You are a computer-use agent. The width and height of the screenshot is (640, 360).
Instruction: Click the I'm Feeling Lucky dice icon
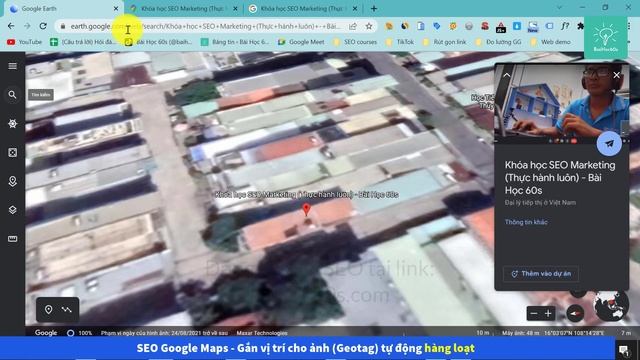click(x=13, y=153)
